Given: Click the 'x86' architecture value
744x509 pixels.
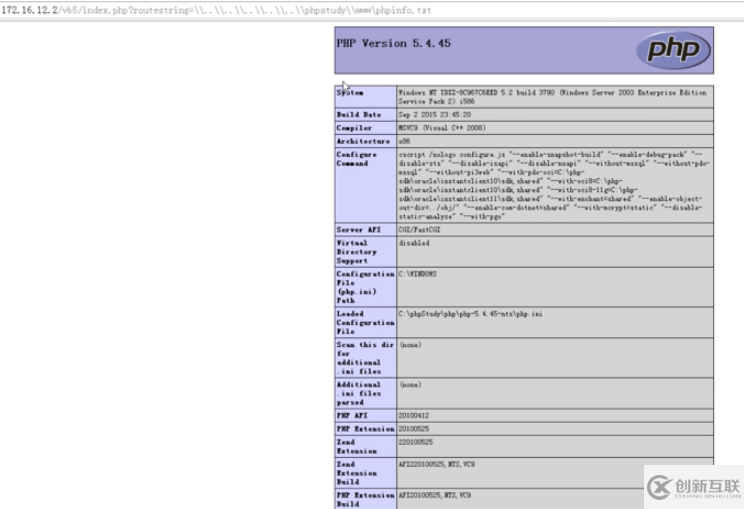Looking at the screenshot, I should pyautogui.click(x=404, y=141).
